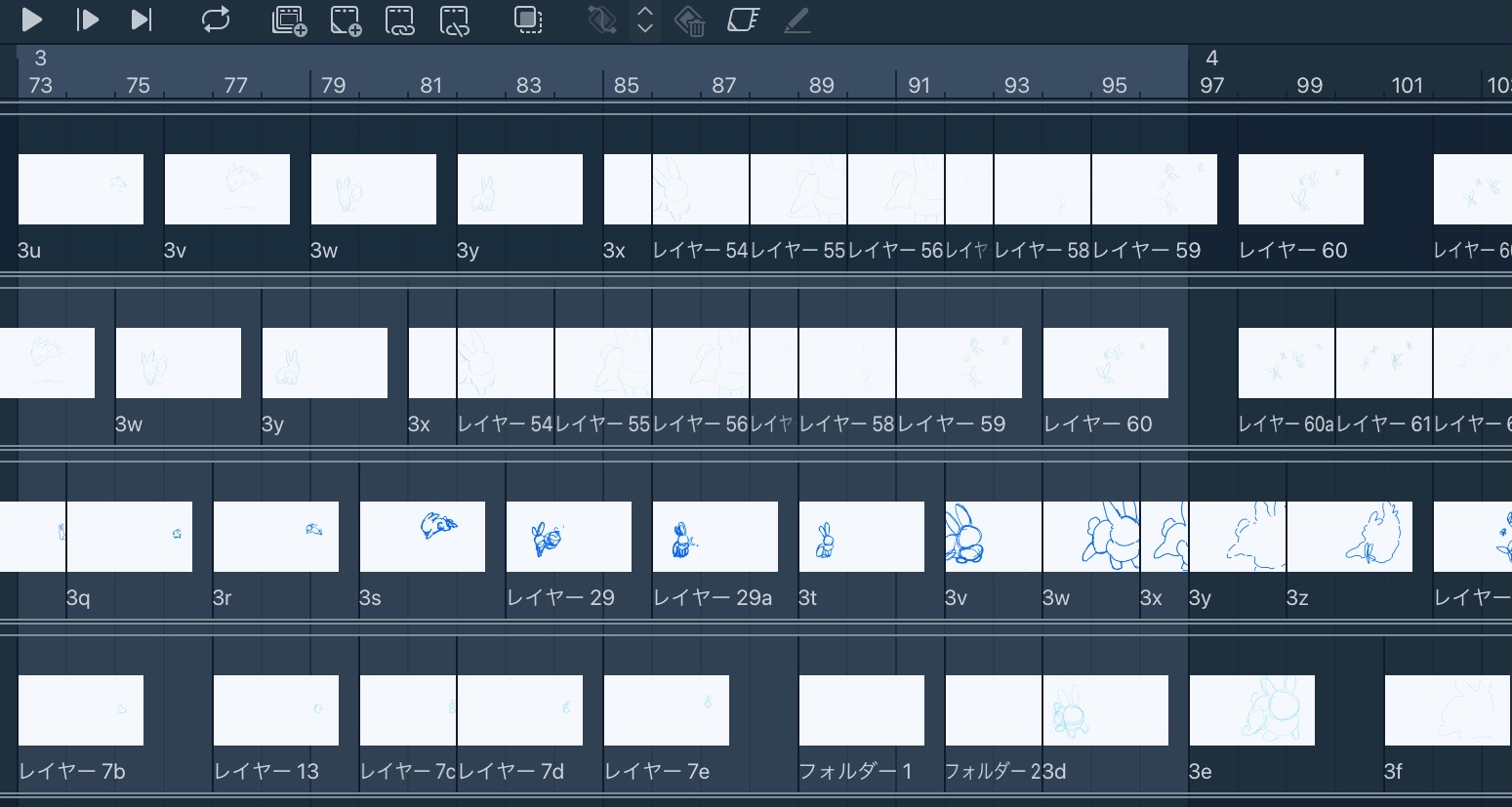Select the レイヤー 7d cel thumbnail
The height and width of the screenshot is (807, 1512).
(520, 710)
